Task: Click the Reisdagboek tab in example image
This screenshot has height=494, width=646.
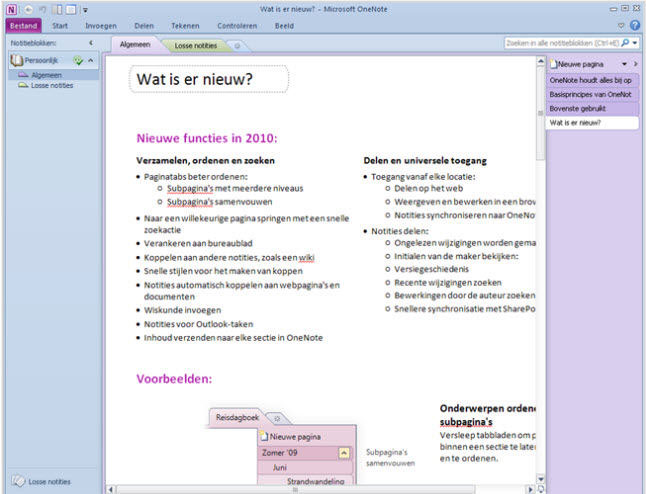Action: pyautogui.click(x=237, y=417)
